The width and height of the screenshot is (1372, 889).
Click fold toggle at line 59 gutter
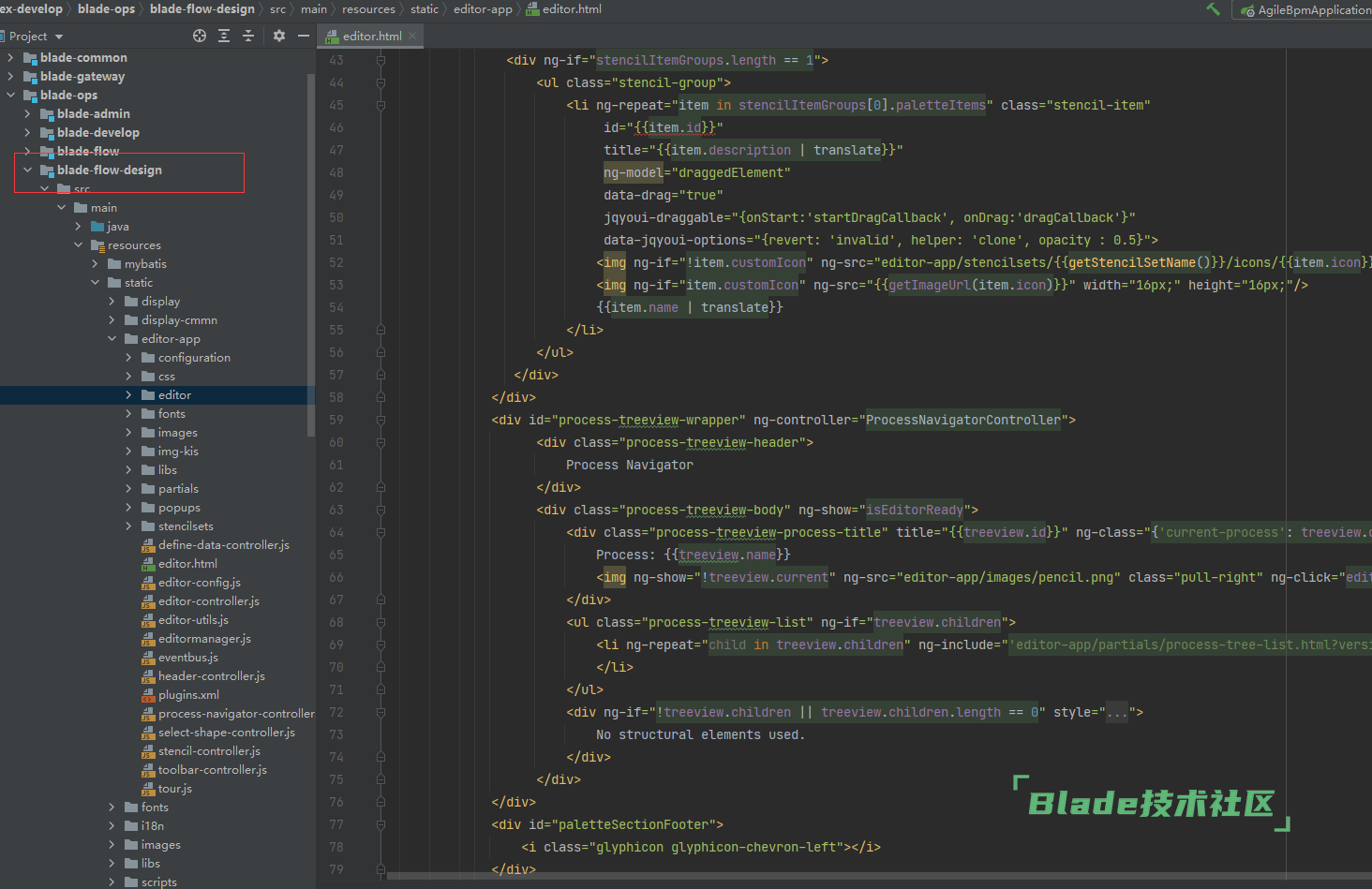click(x=380, y=420)
